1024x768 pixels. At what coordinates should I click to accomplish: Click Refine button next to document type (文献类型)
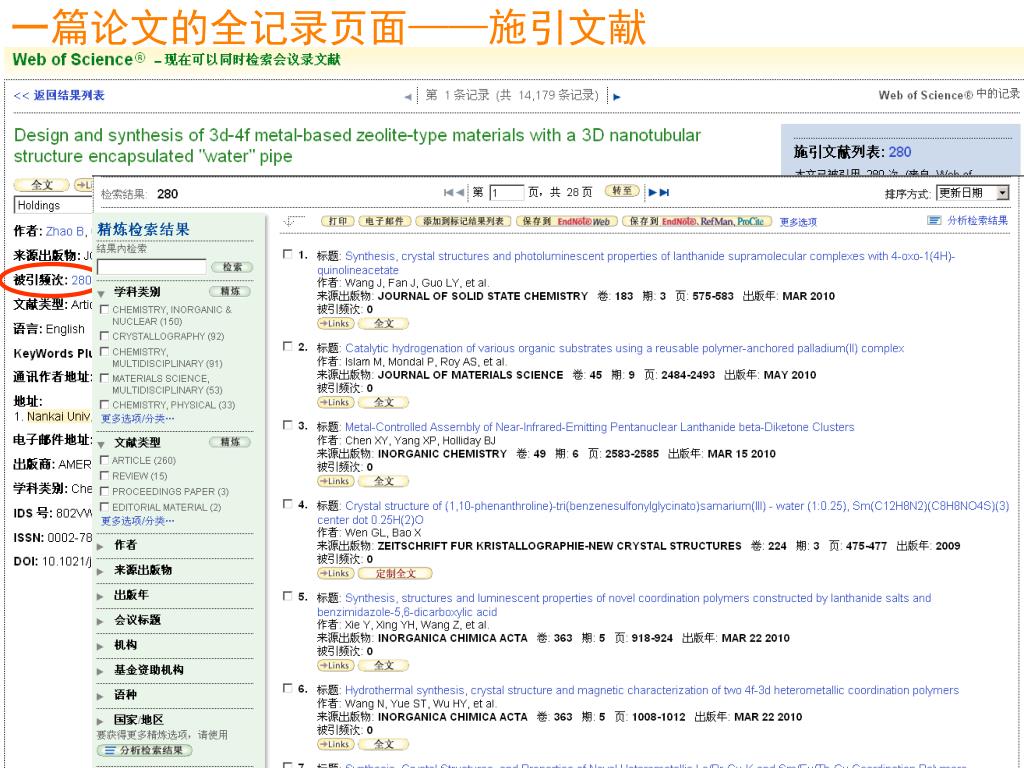pyautogui.click(x=230, y=442)
